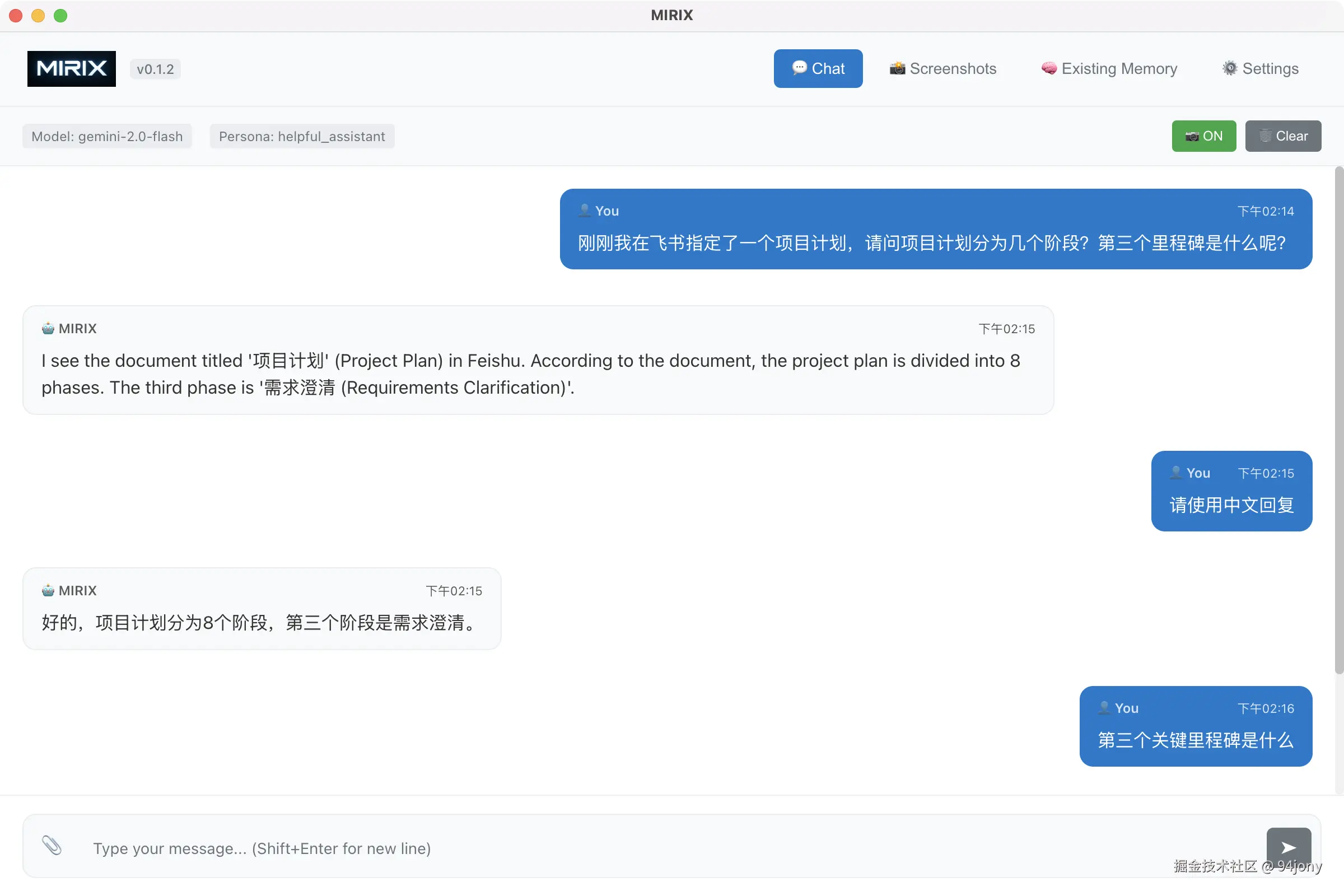Screen dimensions: 1344x896
Task: Switch to the Chat tab
Action: [x=818, y=68]
